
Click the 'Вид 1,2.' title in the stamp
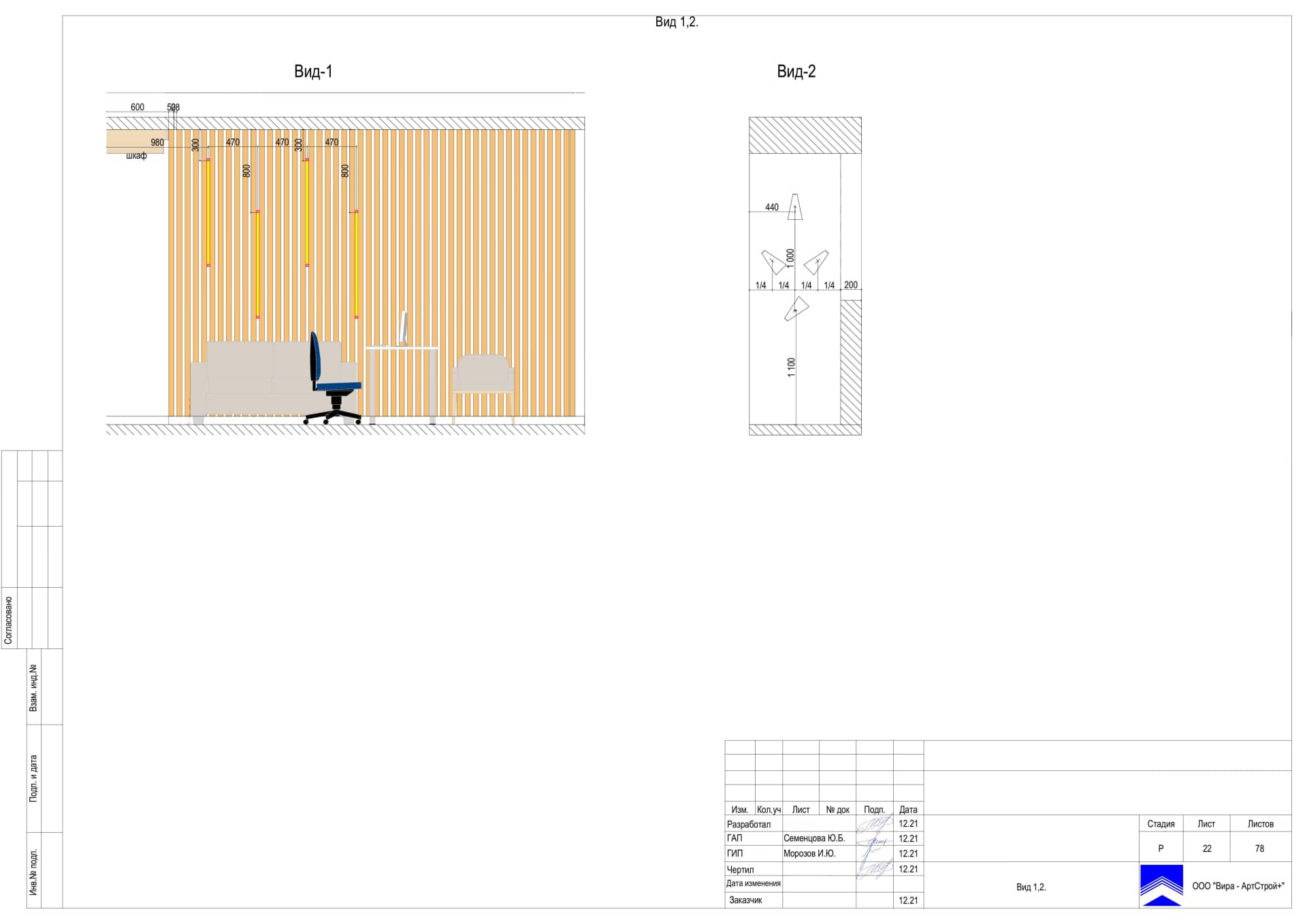[1031, 887]
